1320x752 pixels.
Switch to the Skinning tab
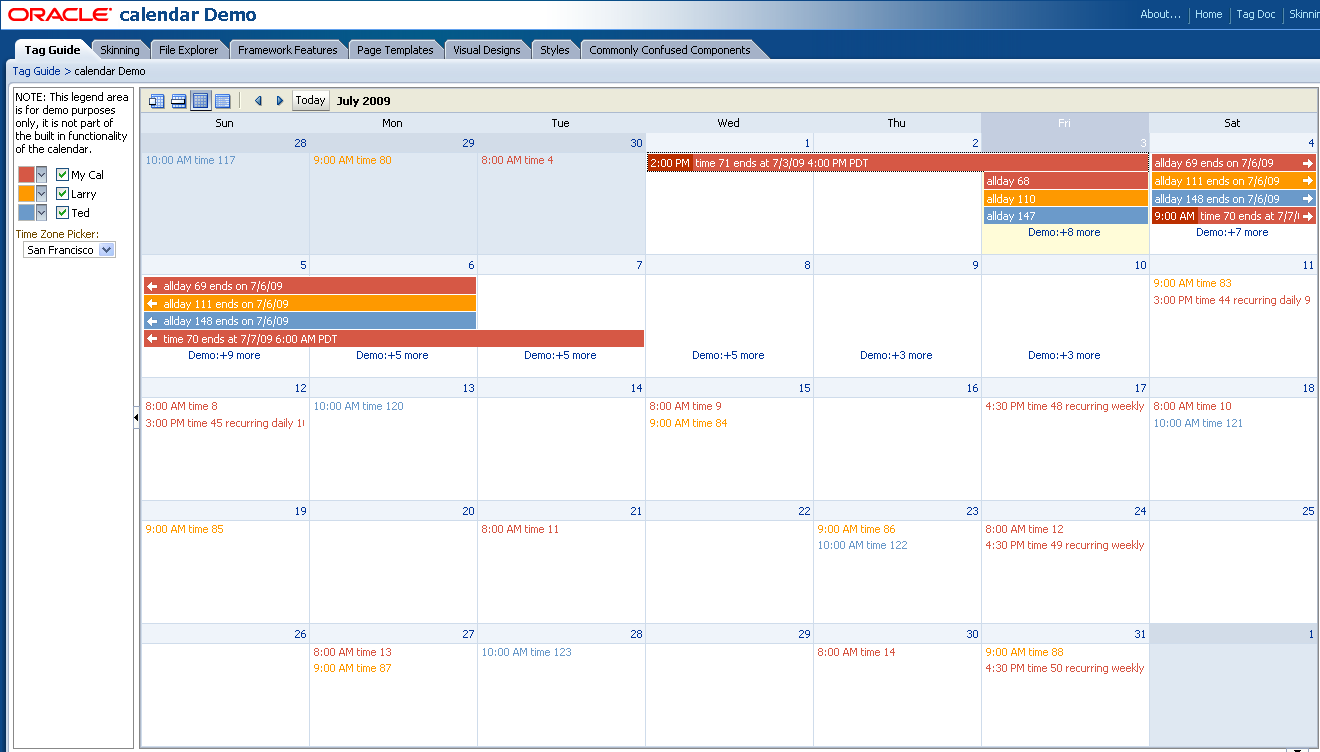(120, 50)
